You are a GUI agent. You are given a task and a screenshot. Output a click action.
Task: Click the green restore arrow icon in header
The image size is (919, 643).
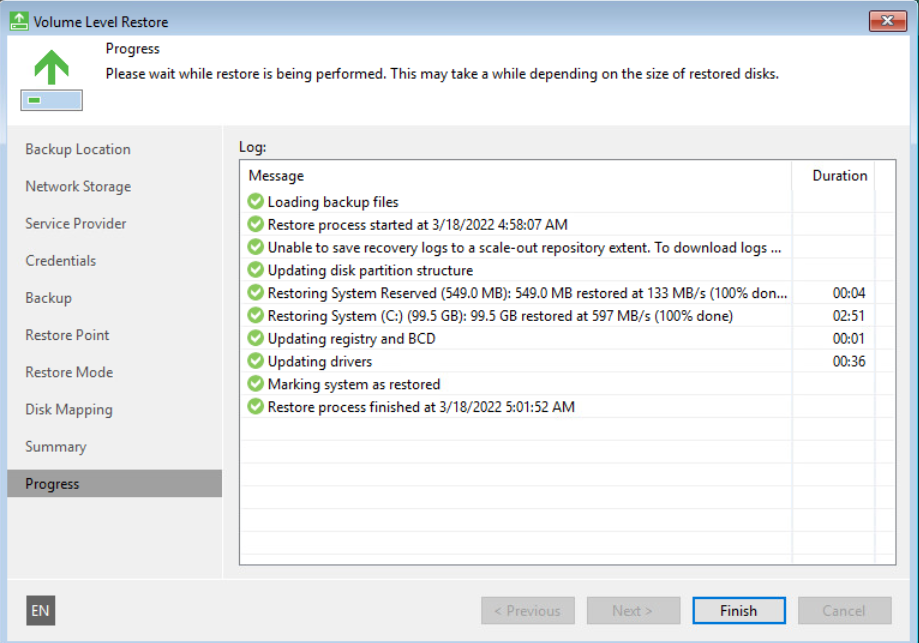[x=51, y=68]
